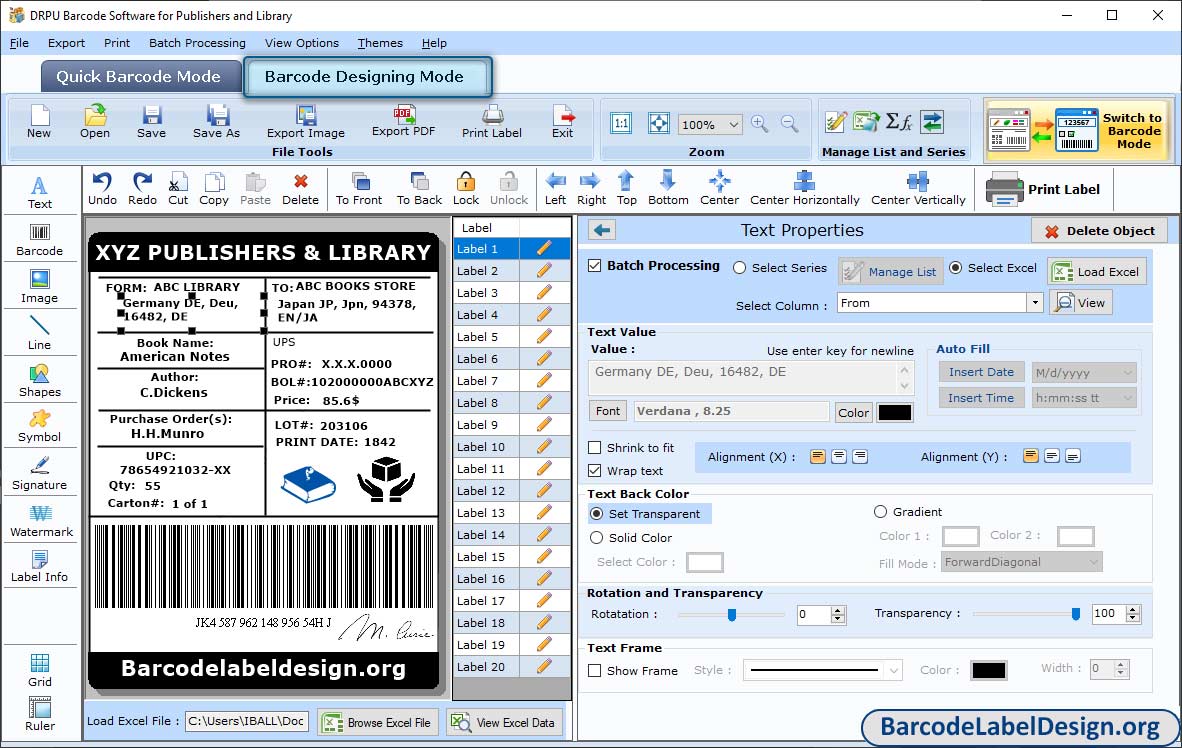
Task: Toggle Batch Processing checkbox
Action: coord(595,265)
